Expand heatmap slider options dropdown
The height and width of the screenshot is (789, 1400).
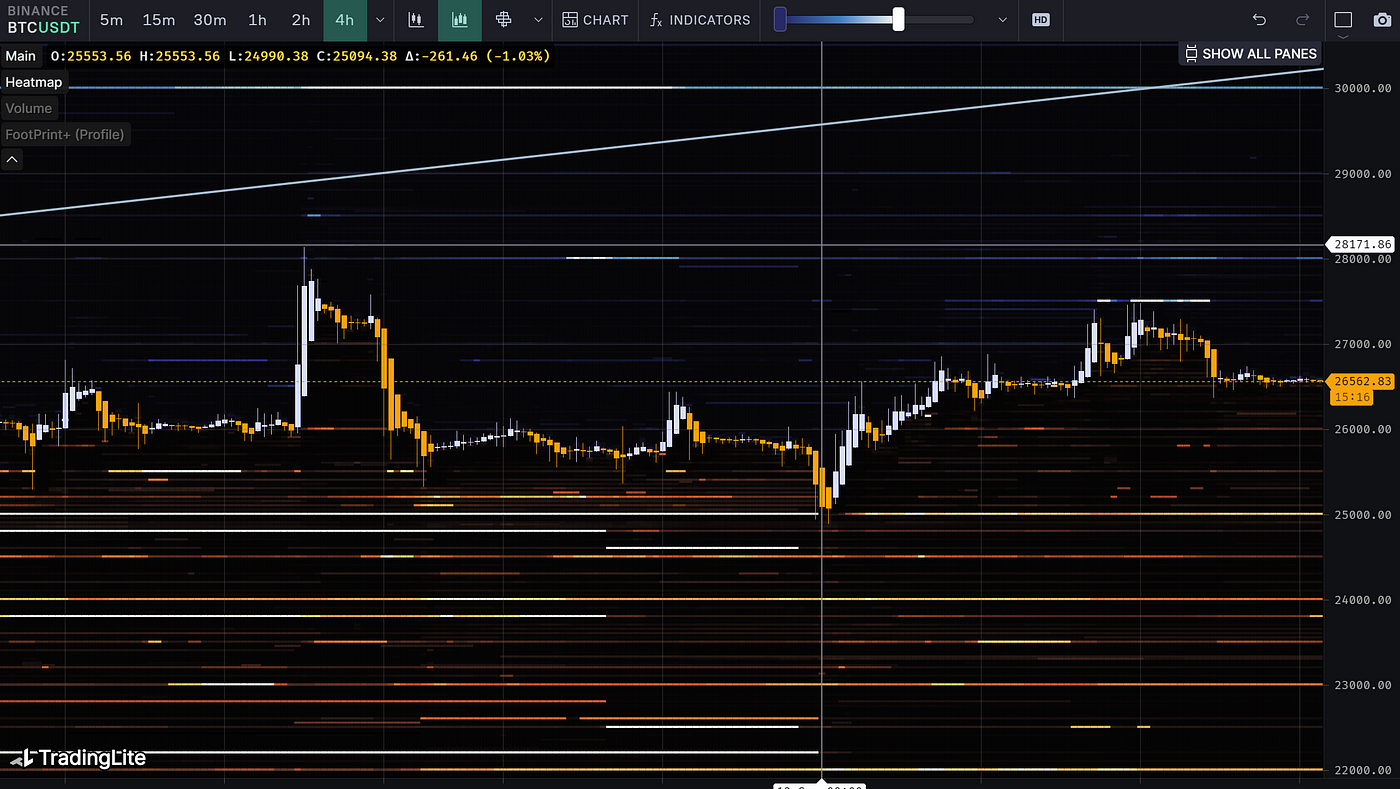pyautogui.click(x=1003, y=20)
